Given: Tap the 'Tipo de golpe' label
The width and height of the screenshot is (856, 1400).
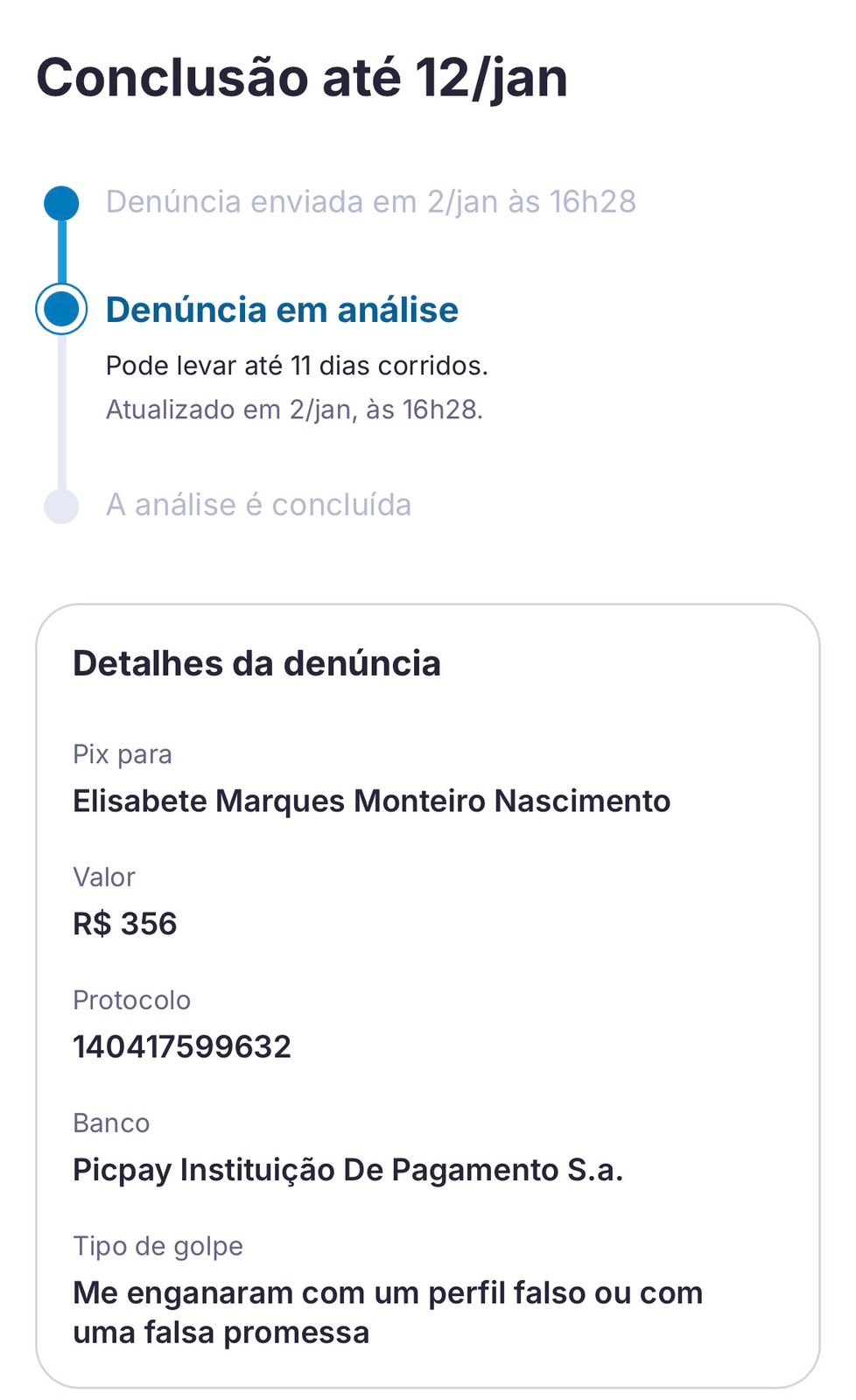Looking at the screenshot, I should coord(158,1246).
